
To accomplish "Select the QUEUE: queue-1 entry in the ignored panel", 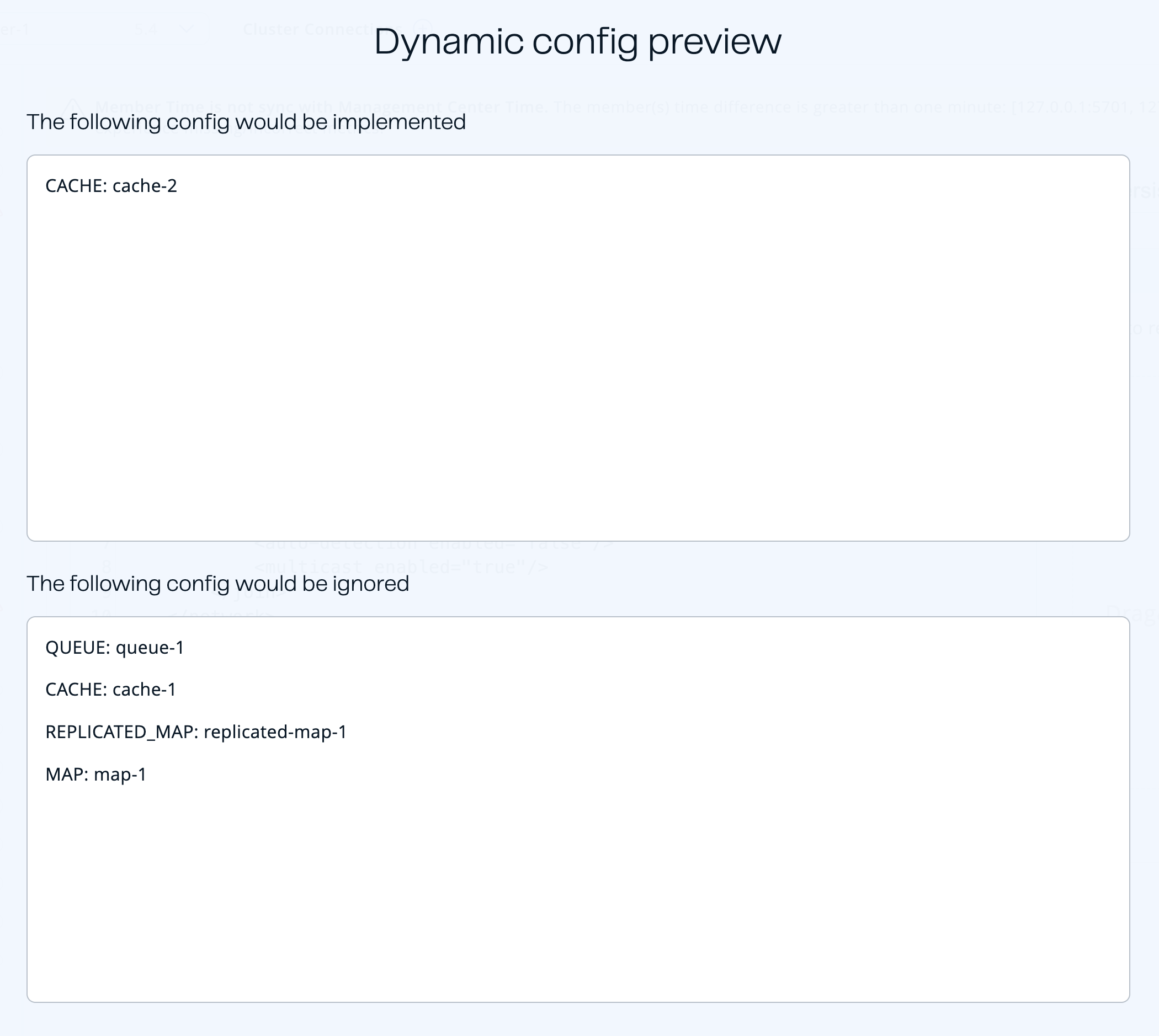I will pyautogui.click(x=116, y=647).
